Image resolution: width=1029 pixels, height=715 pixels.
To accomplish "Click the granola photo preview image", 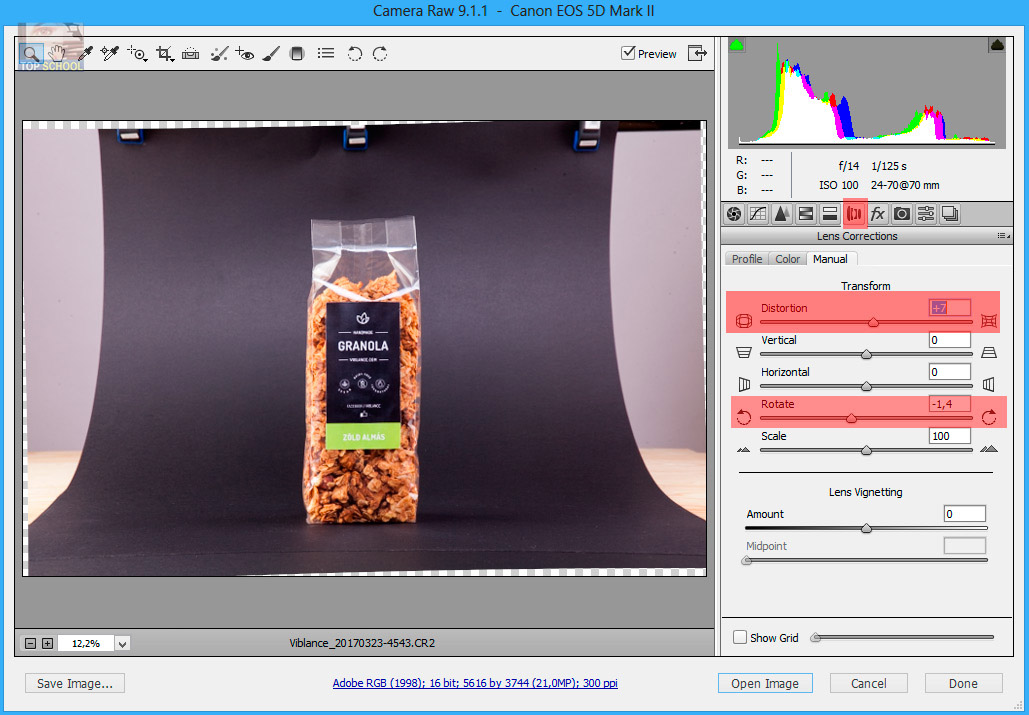I will pos(364,348).
